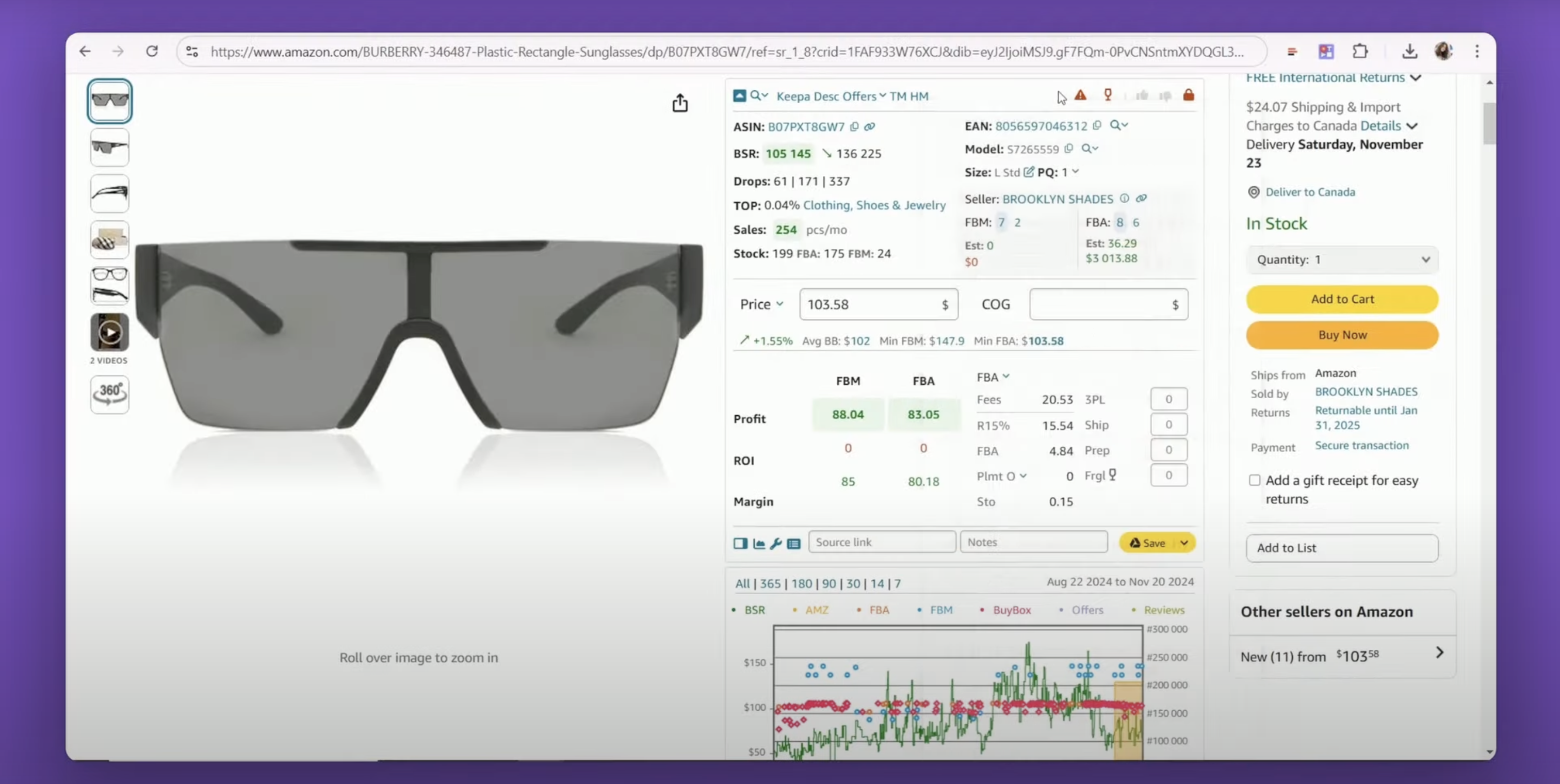This screenshot has height=784, width=1560.
Task: Check the gift receipt checkbox
Action: [x=1254, y=480]
